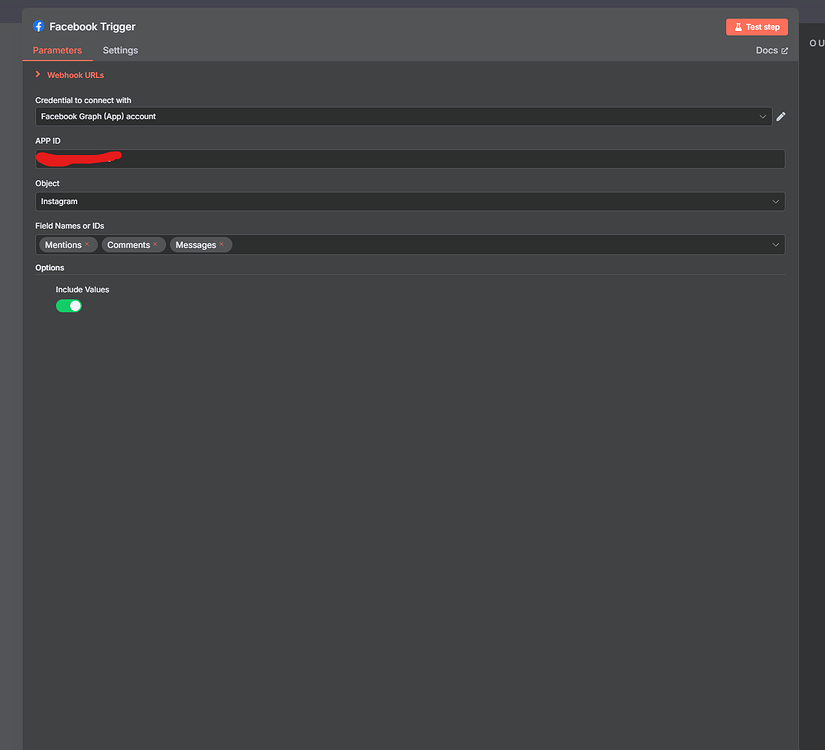825x750 pixels.
Task: Disable the Include Values toggle
Action: pyautogui.click(x=68, y=306)
